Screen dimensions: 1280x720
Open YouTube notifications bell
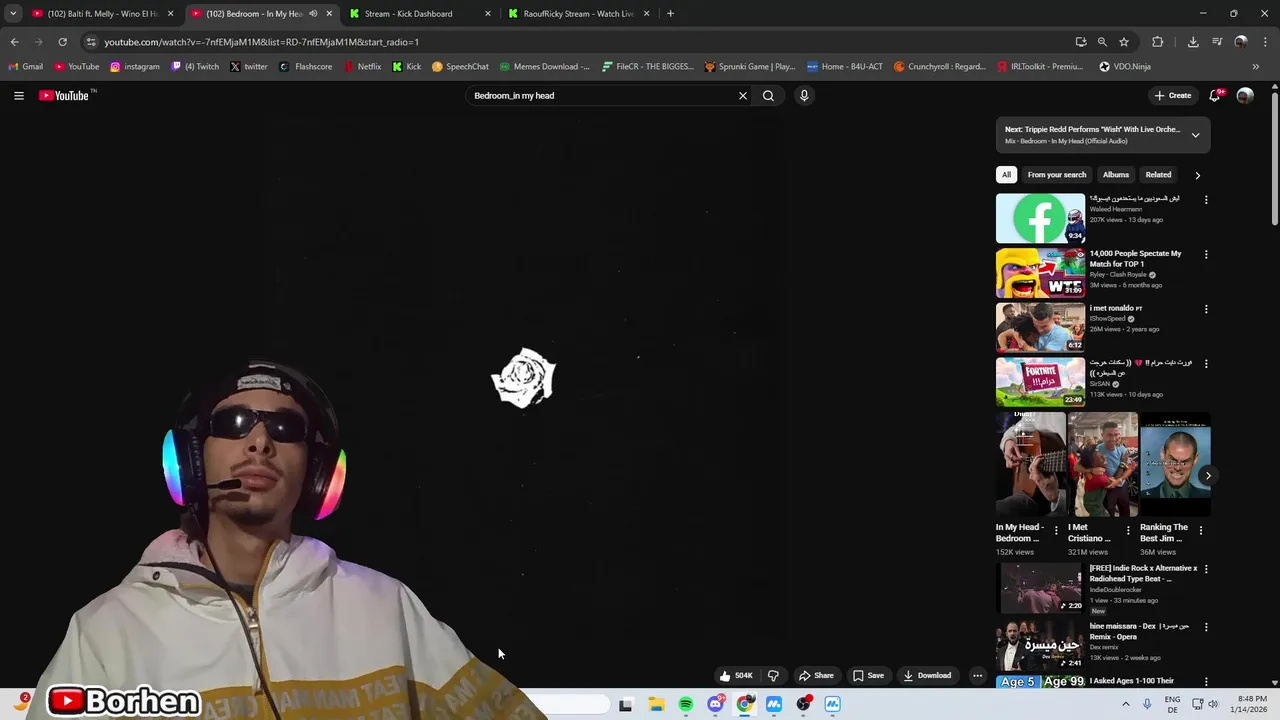(x=1214, y=96)
